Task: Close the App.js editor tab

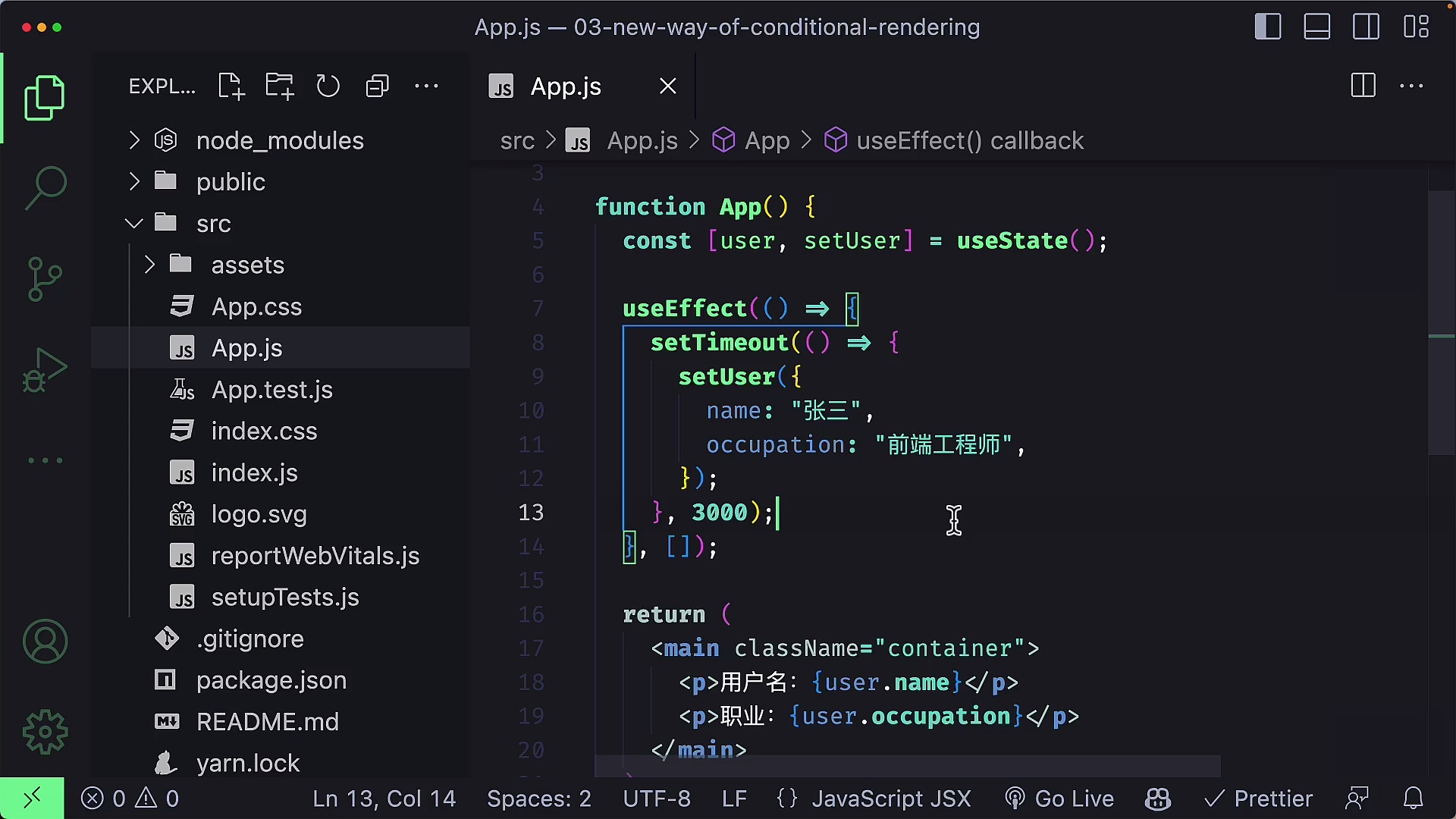Action: pos(667,86)
